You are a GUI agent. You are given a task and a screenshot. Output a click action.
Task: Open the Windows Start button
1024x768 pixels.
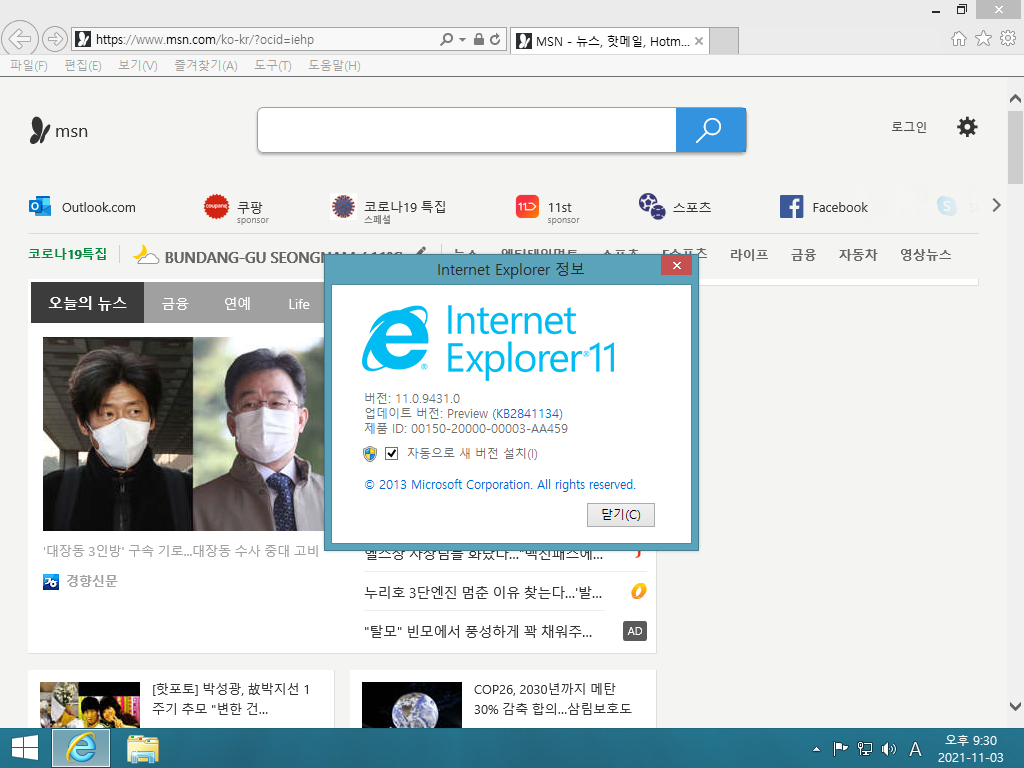click(x=25, y=748)
